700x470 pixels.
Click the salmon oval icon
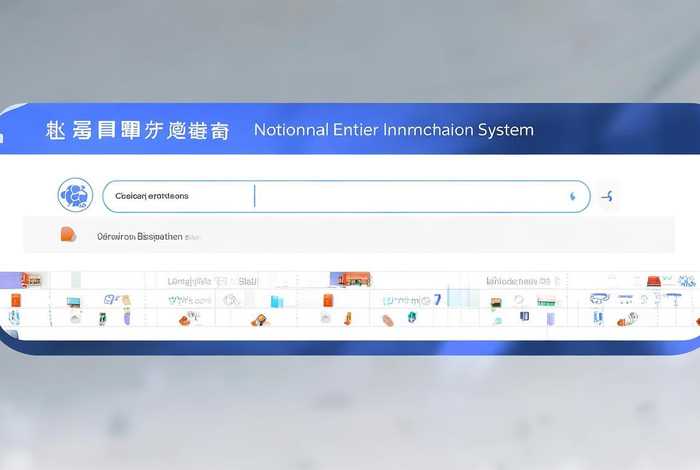pos(388,320)
